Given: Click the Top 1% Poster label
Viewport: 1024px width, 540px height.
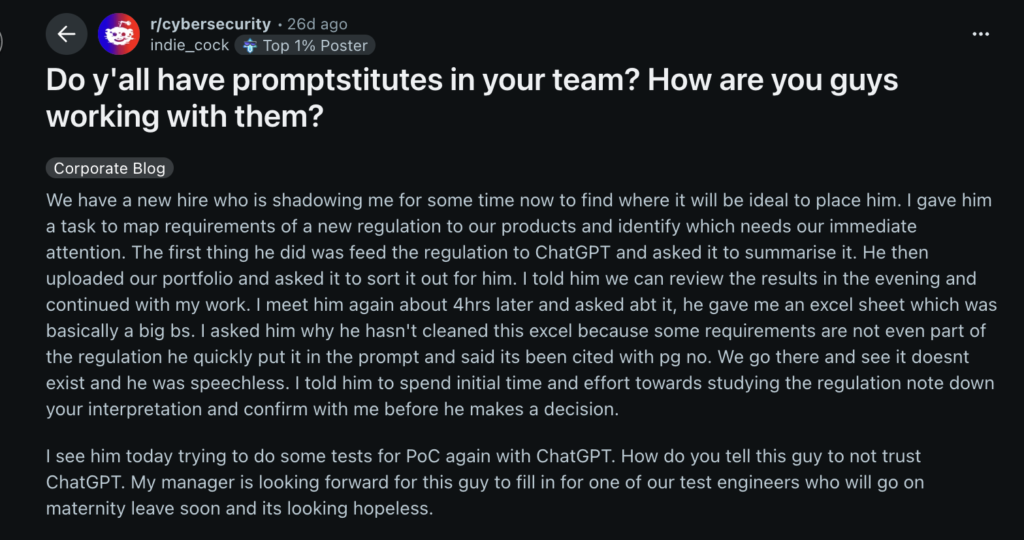Looking at the screenshot, I should click(315, 45).
